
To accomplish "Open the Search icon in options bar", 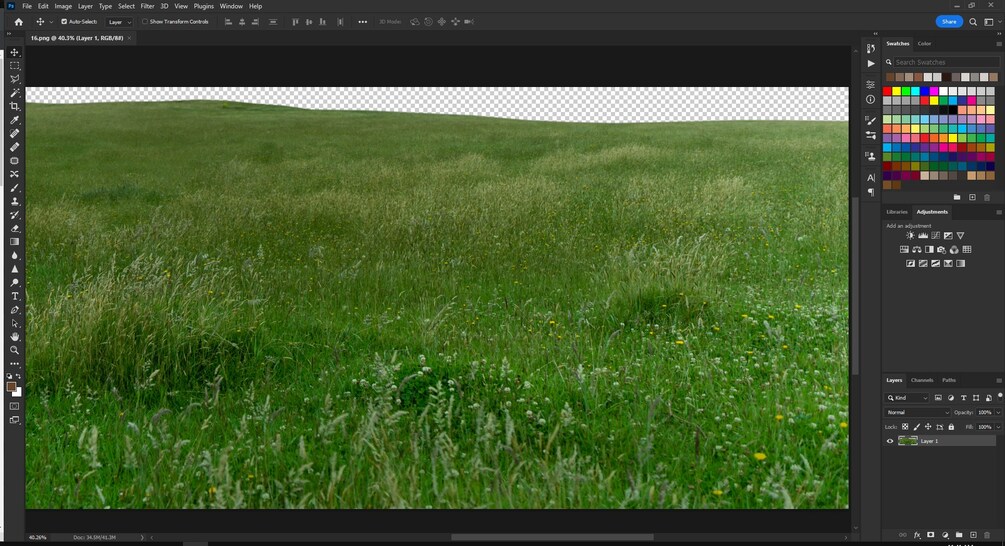I will click(973, 22).
